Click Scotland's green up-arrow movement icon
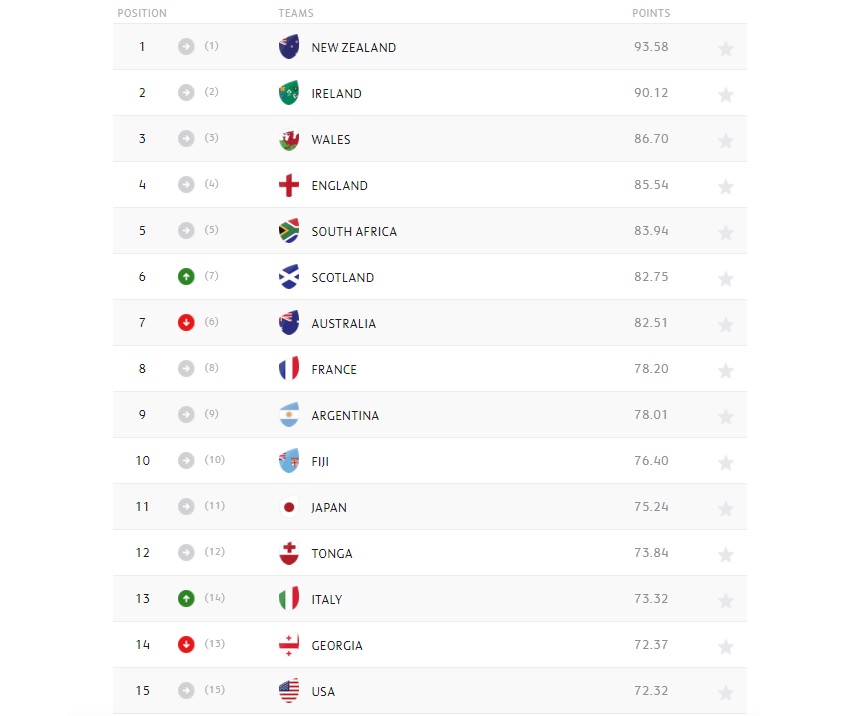This screenshot has height=716, width=850. point(186,277)
